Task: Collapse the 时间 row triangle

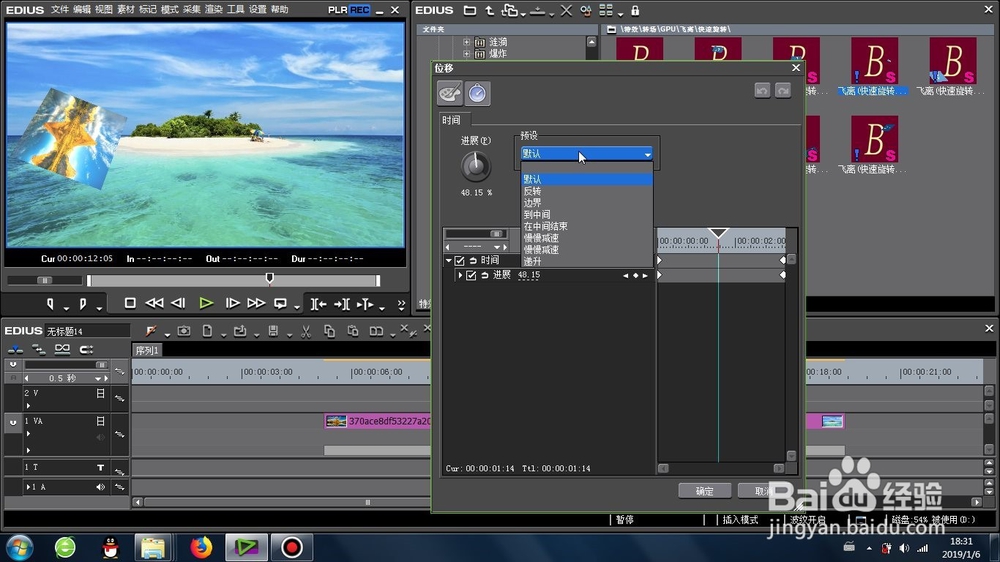Action: pos(448,260)
